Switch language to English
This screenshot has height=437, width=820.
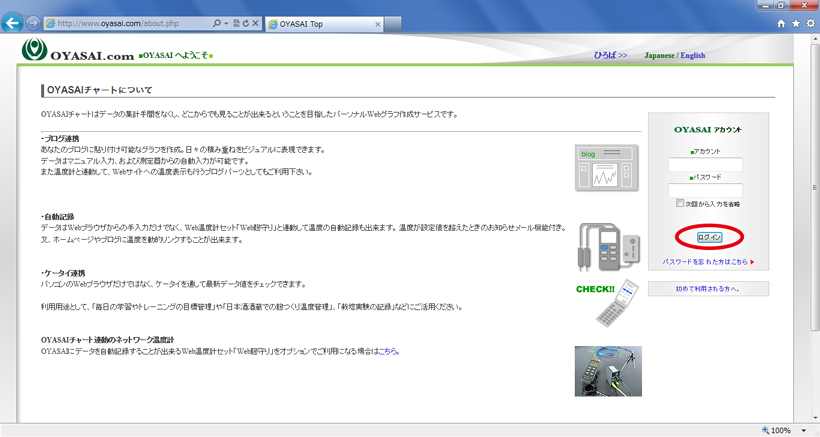pyautogui.click(x=692, y=55)
